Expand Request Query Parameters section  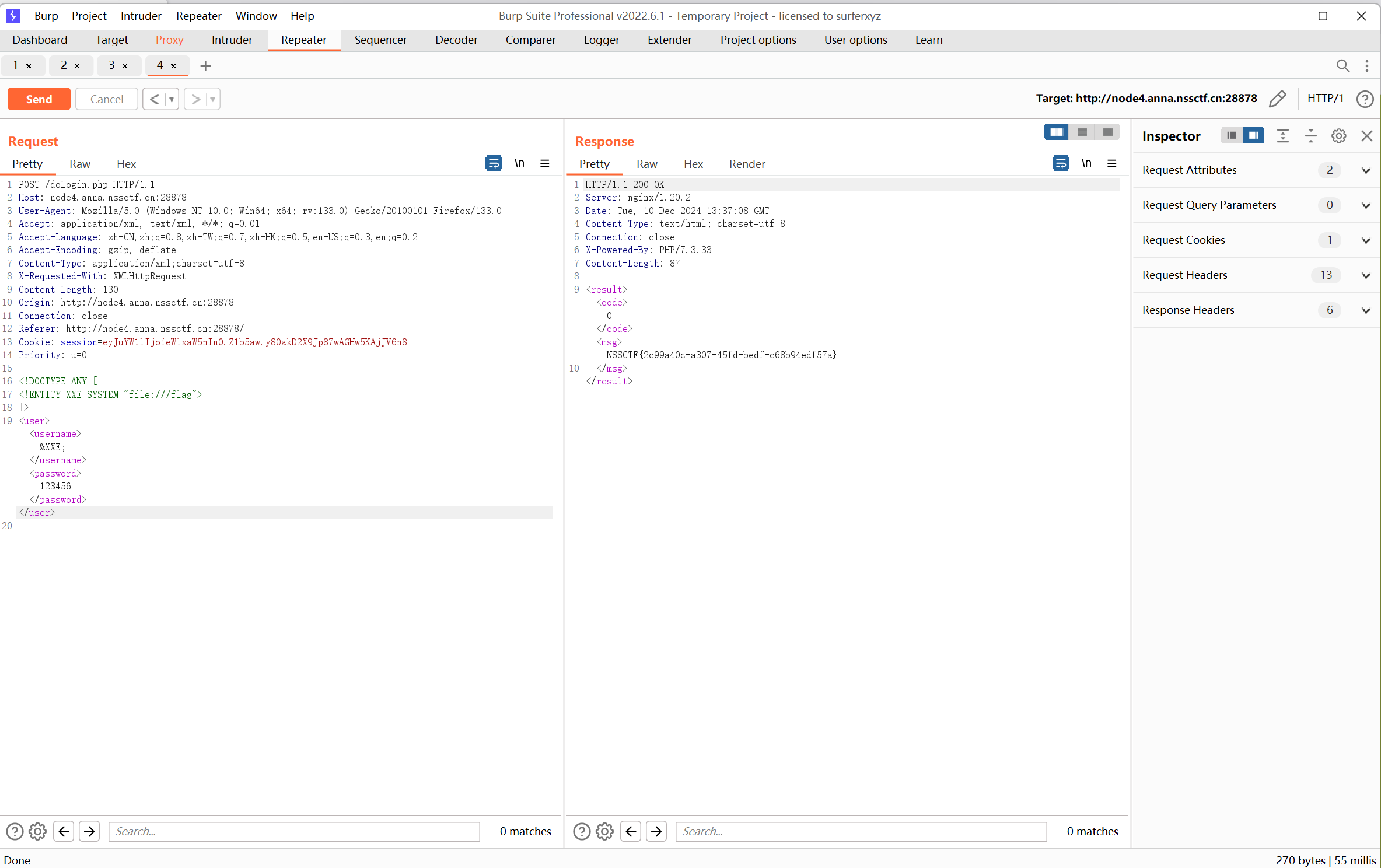(1366, 205)
